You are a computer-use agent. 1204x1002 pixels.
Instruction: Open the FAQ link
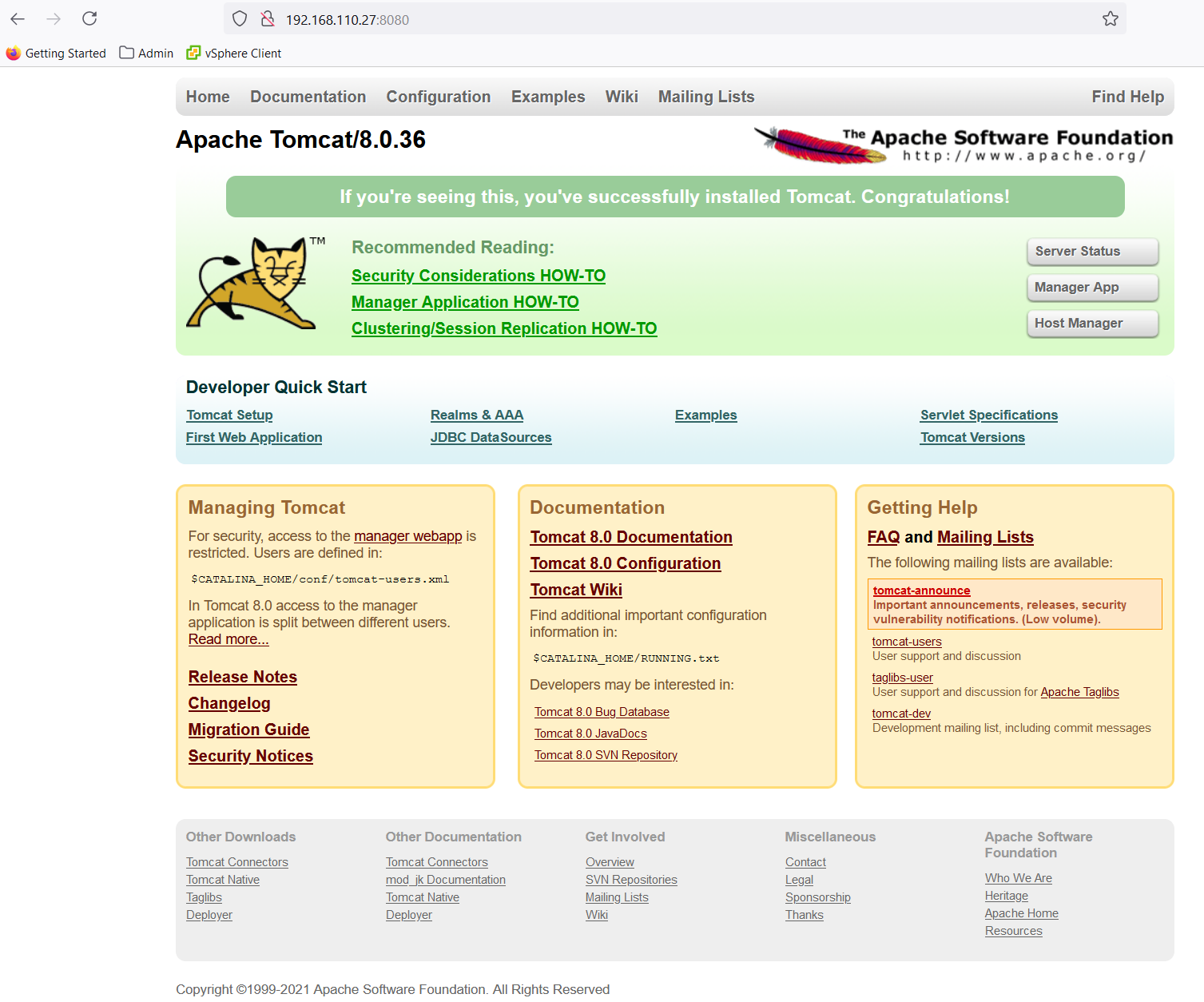[x=884, y=537]
